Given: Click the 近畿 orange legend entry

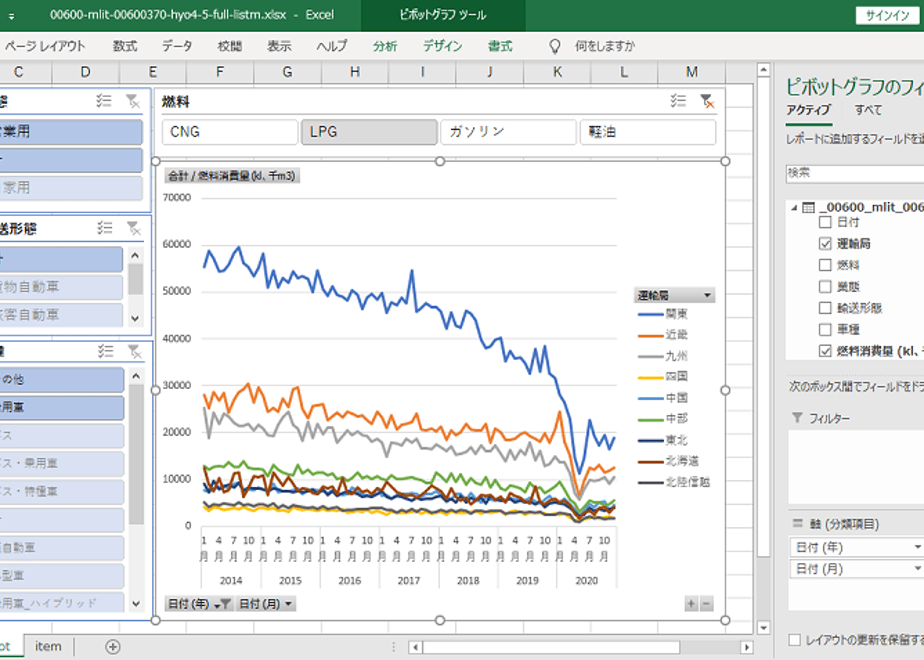Looking at the screenshot, I should tap(663, 335).
